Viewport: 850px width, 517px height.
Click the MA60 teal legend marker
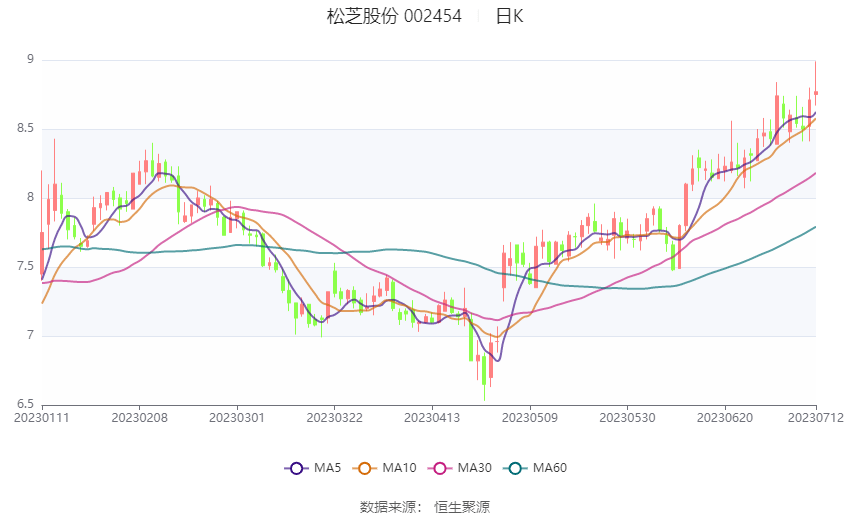tap(514, 468)
